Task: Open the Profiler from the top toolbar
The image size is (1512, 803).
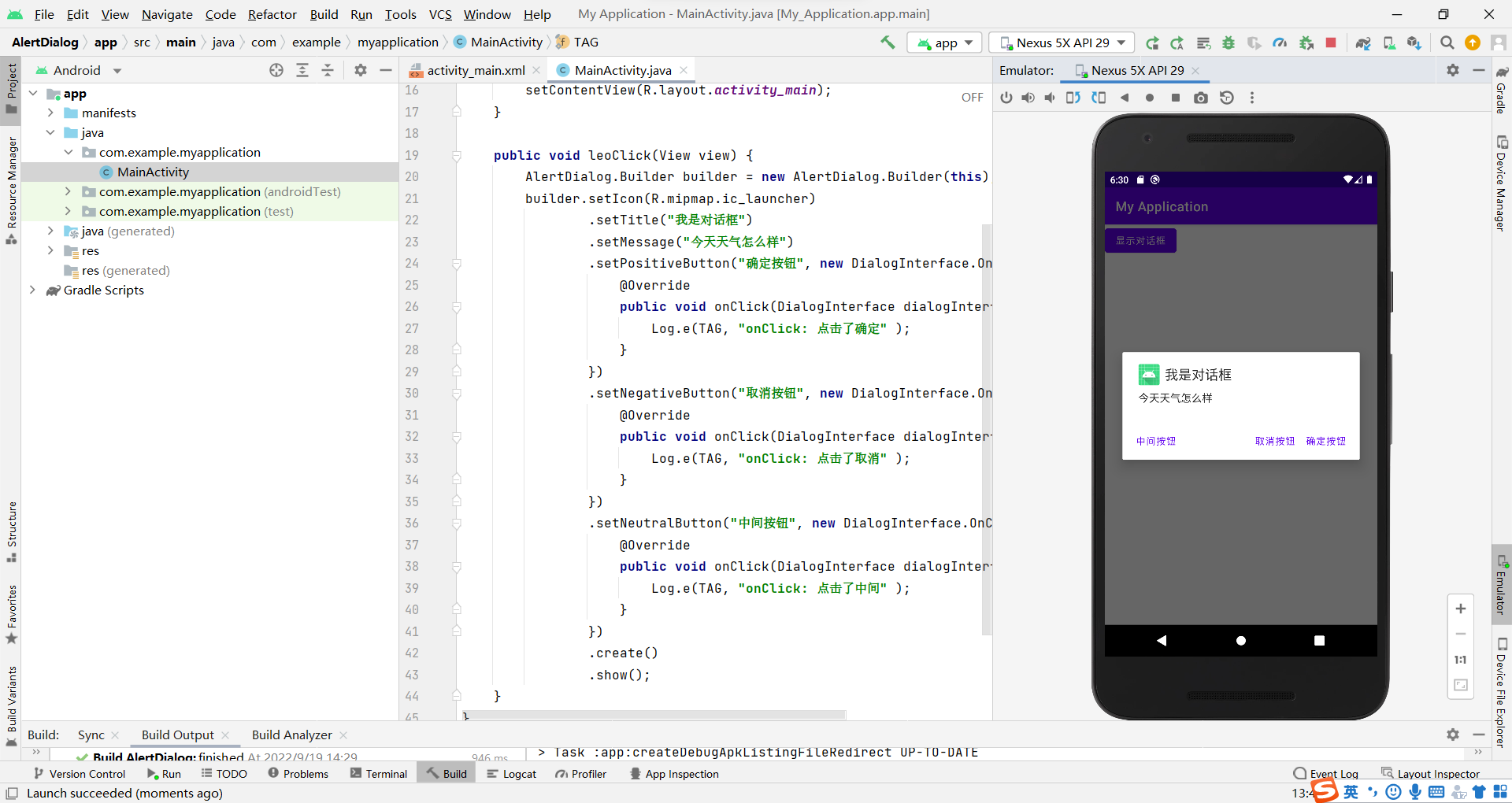Action: point(1280,43)
